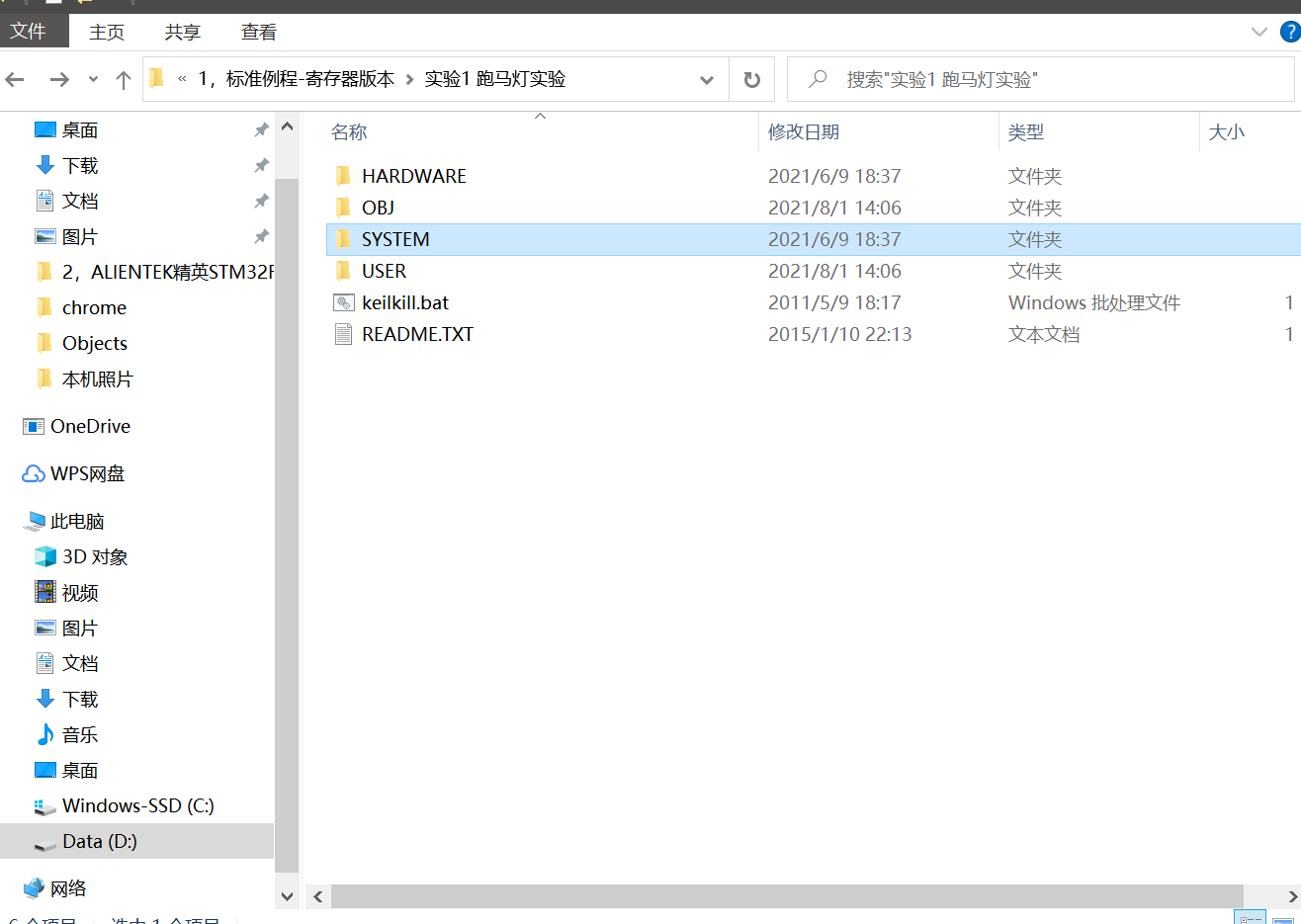
Task: Click the horizontal scrollbar right arrow
Action: click(1291, 896)
